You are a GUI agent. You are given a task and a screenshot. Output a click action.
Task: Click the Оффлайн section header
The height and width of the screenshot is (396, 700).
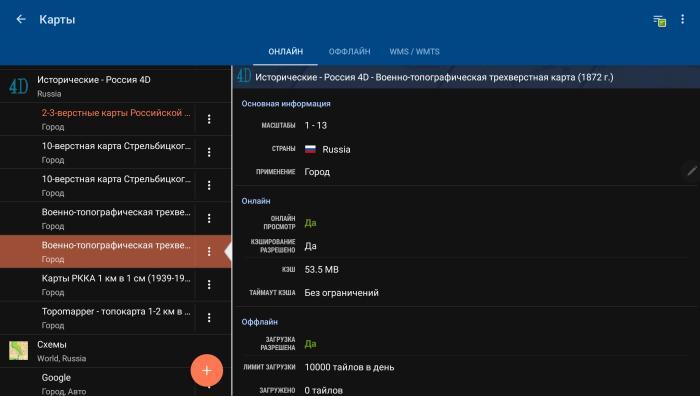click(x=259, y=322)
